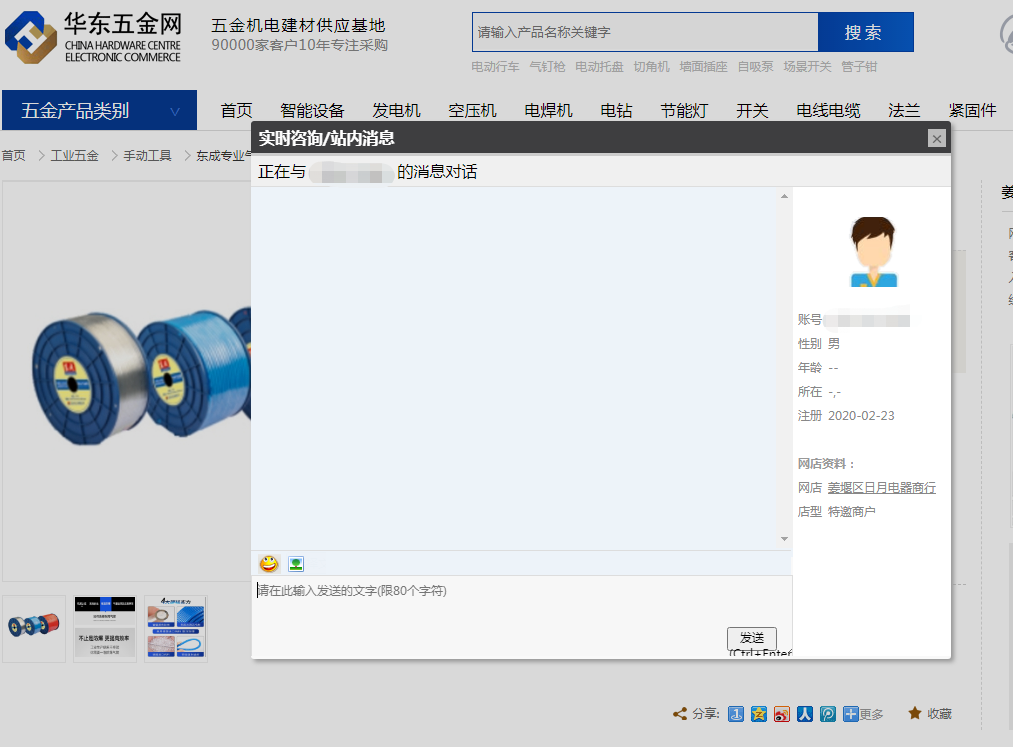
Task: Select the second product thumbnail
Action: click(105, 629)
